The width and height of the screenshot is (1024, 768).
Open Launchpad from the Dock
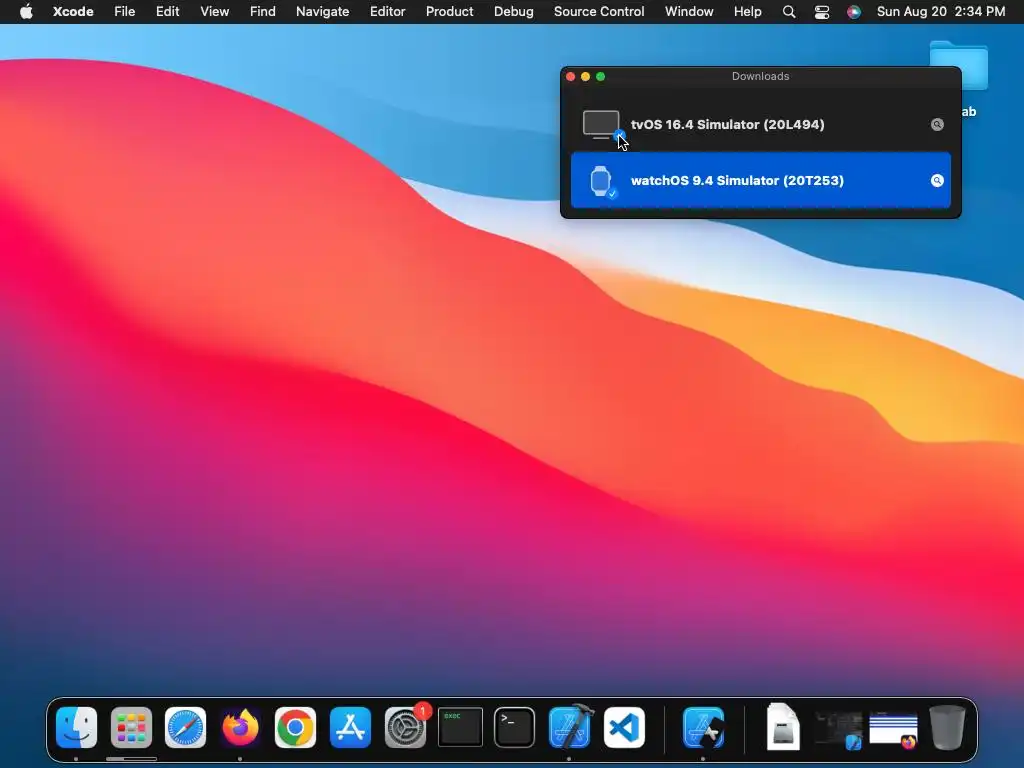coord(131,728)
